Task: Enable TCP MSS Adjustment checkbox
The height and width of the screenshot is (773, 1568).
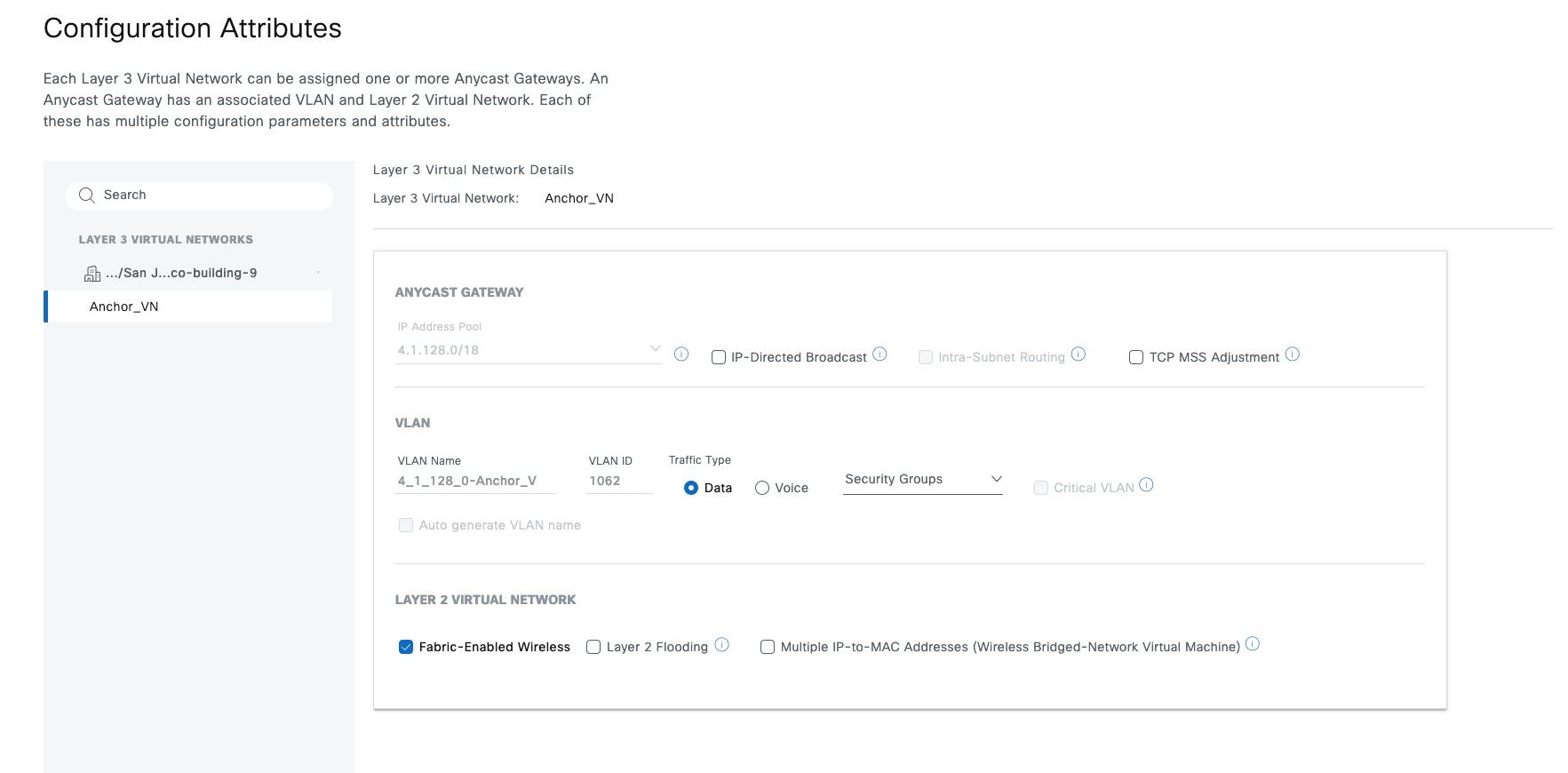Action: (x=1136, y=357)
